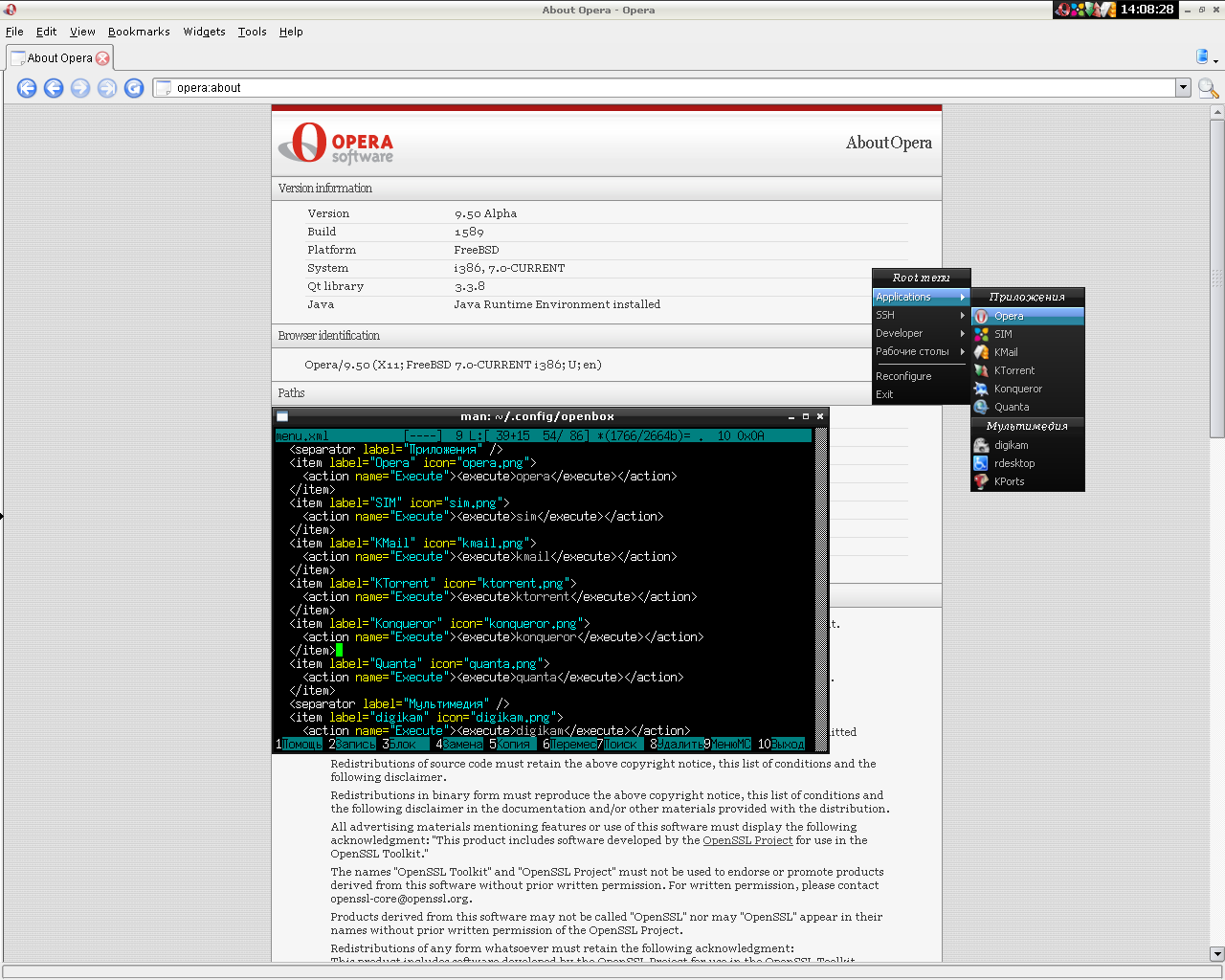This screenshot has width=1225, height=980.
Task: Open the Bookmarks menu
Action: click(x=139, y=32)
